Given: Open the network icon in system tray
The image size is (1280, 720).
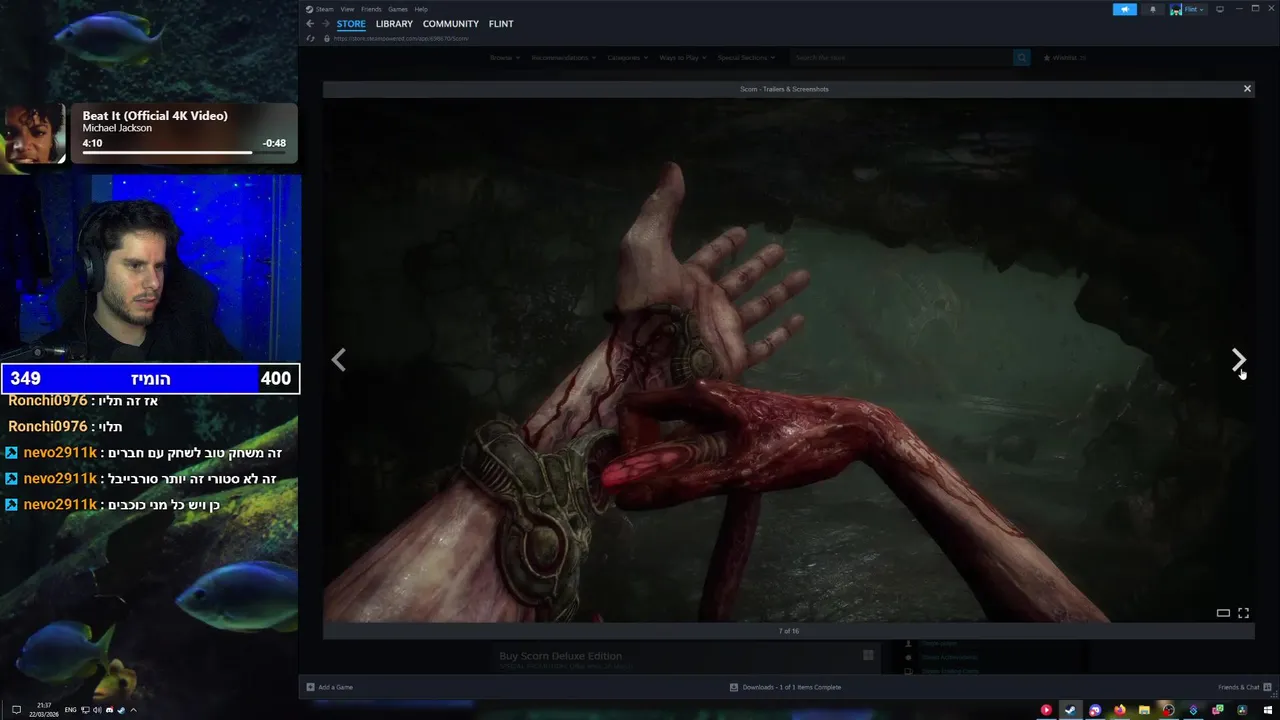Looking at the screenshot, I should pos(85,710).
